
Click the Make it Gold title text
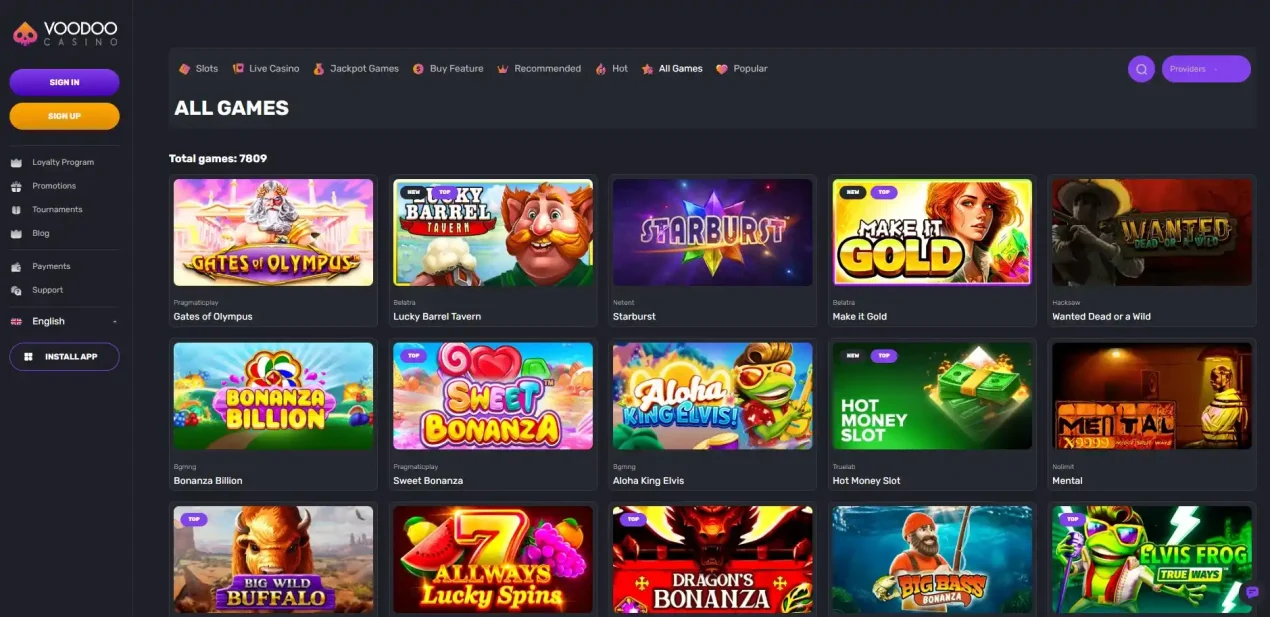tap(860, 316)
